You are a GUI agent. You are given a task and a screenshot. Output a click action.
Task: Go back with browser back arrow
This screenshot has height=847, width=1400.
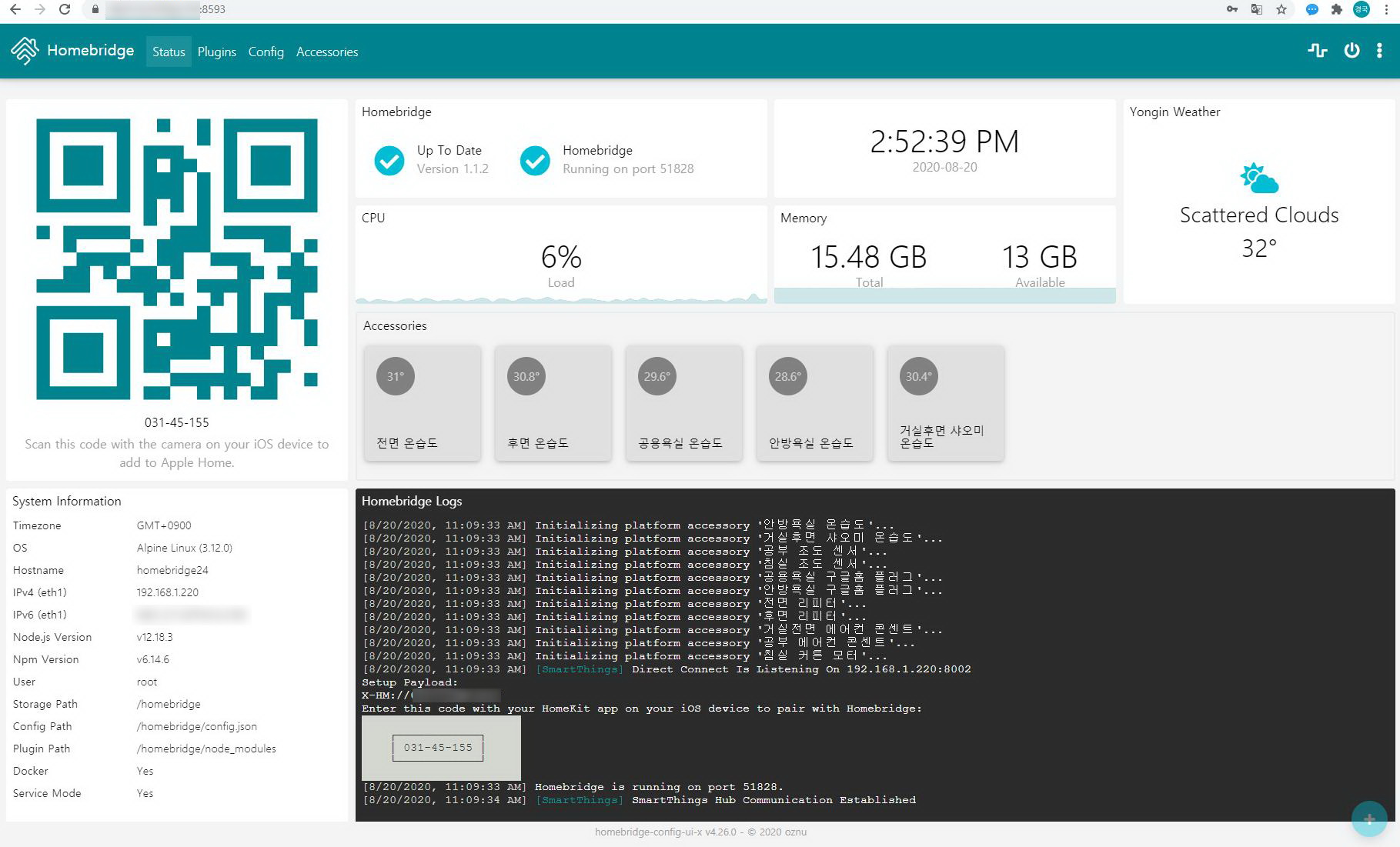point(15,9)
